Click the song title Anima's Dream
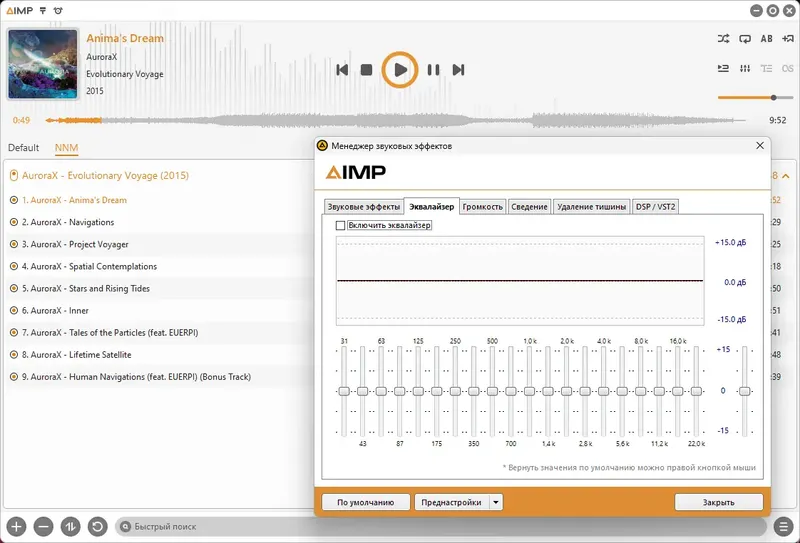 pos(125,38)
